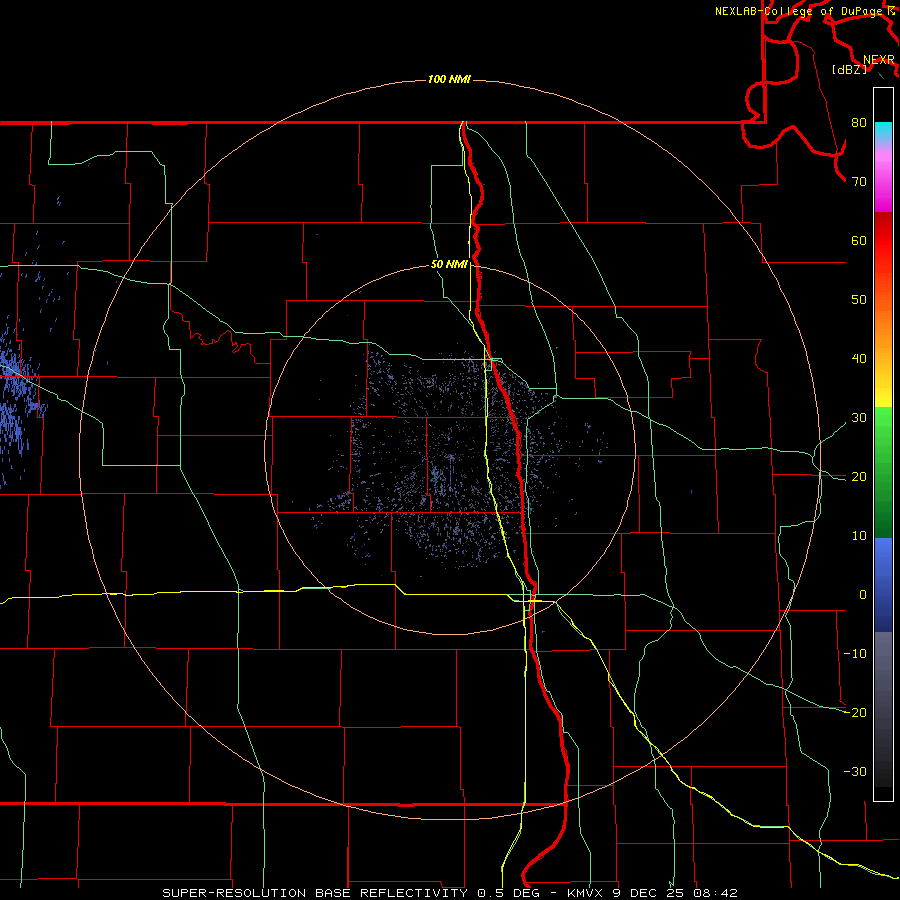The image size is (900, 900).
Task: Click the '100 NMI' range ring label
Action: pos(449,79)
